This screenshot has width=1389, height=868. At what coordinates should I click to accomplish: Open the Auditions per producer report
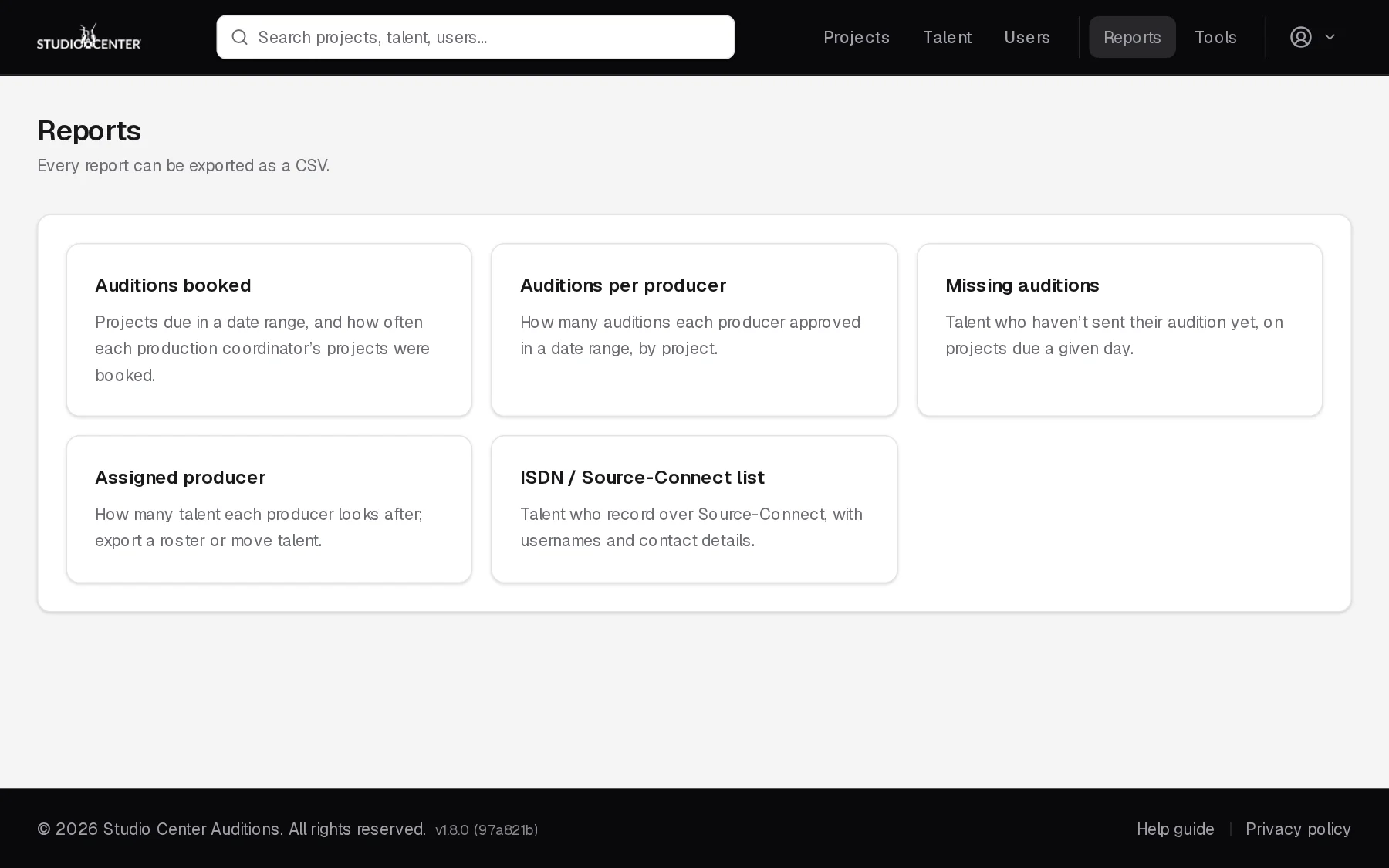point(694,330)
